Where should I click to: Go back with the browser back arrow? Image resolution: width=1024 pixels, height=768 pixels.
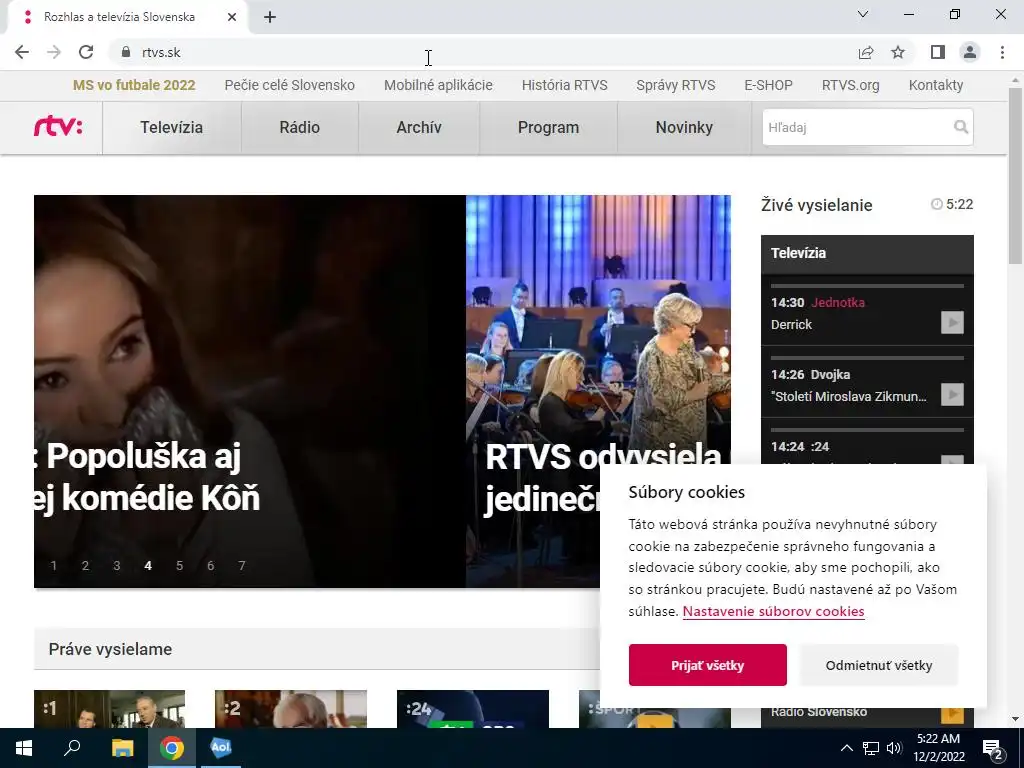22,52
